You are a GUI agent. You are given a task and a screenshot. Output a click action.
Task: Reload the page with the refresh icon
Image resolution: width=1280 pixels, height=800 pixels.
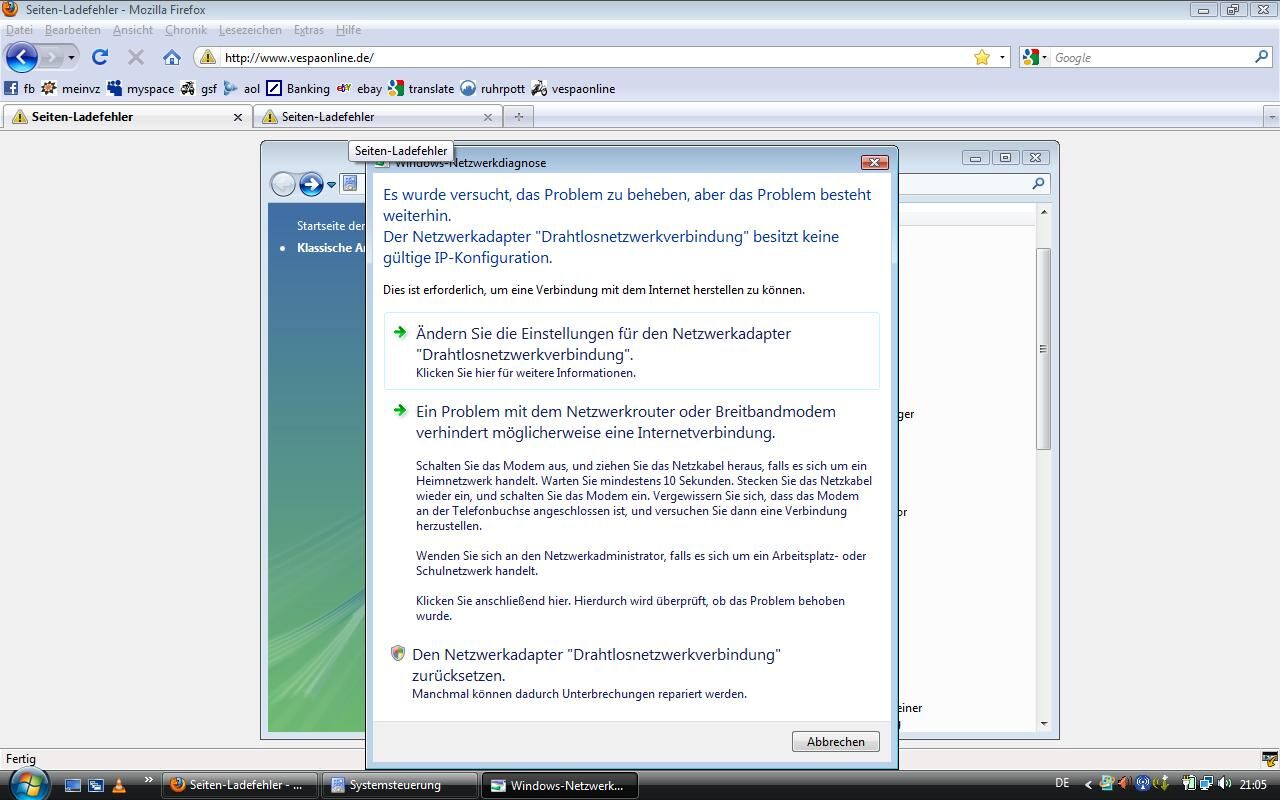[x=99, y=57]
